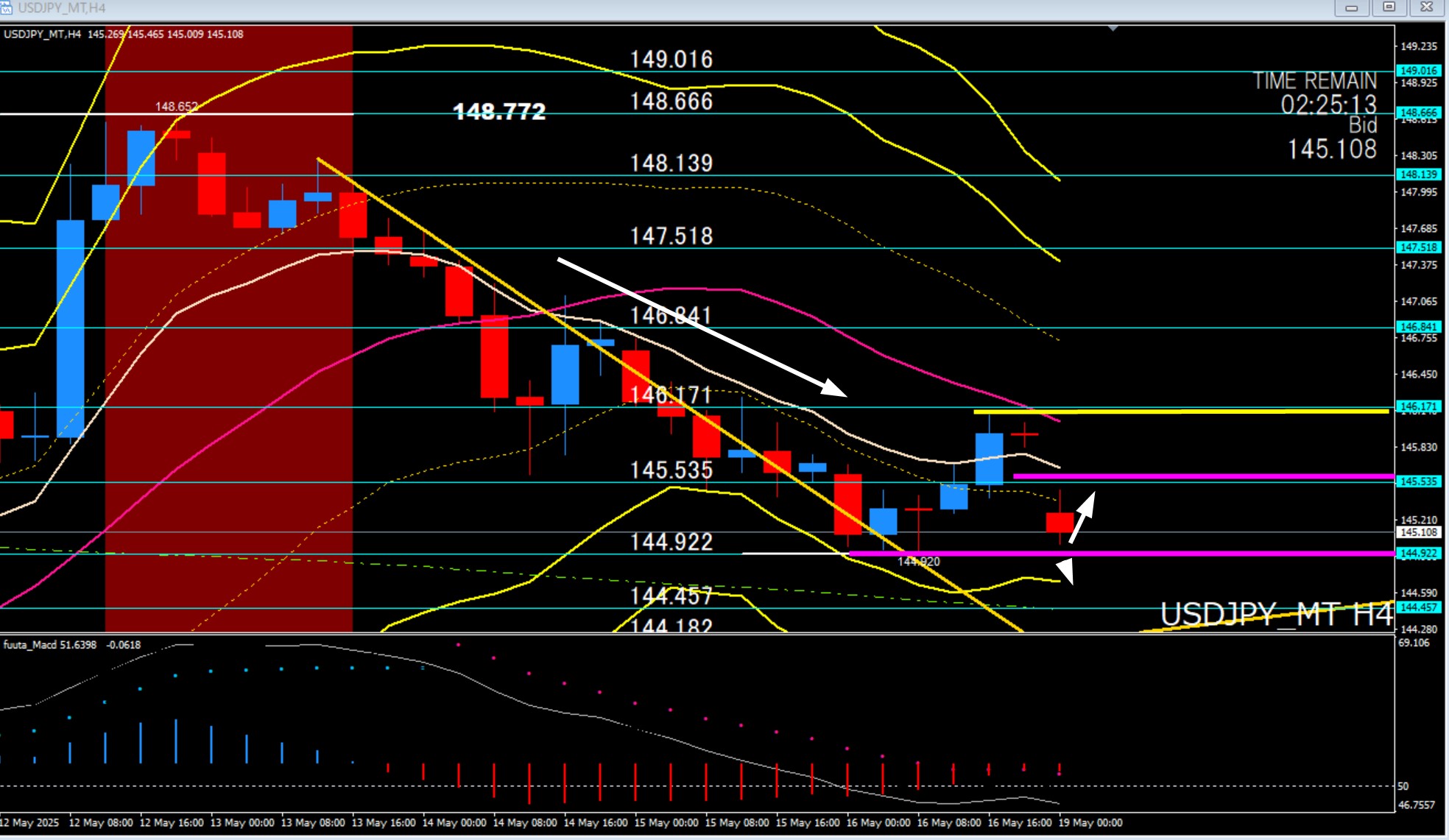The height and width of the screenshot is (840, 1449).
Task: Minimize the USDJPY_MT,H4 chart window
Action: [x=1352, y=7]
